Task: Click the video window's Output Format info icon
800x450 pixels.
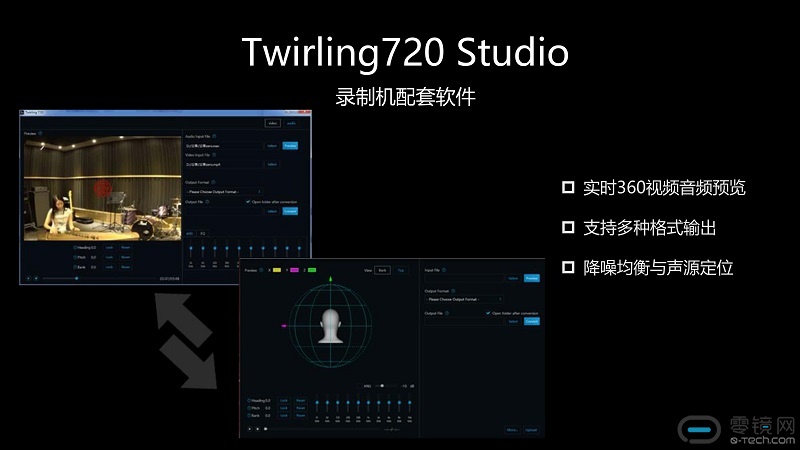Action: [x=213, y=182]
